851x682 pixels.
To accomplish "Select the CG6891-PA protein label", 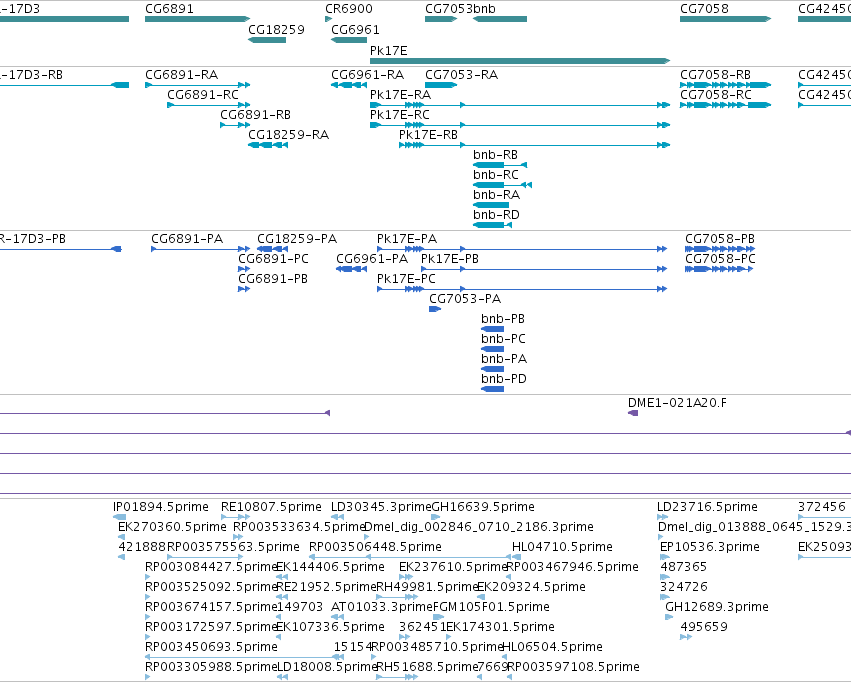I will 187,239.
